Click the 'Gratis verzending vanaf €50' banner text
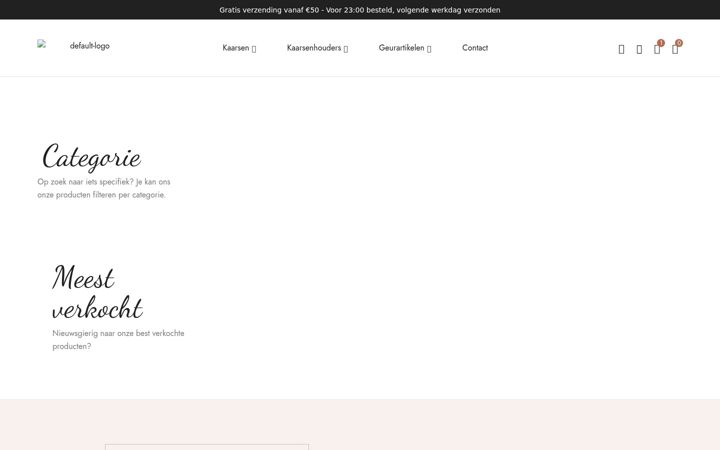The width and height of the screenshot is (720, 450). (360, 10)
